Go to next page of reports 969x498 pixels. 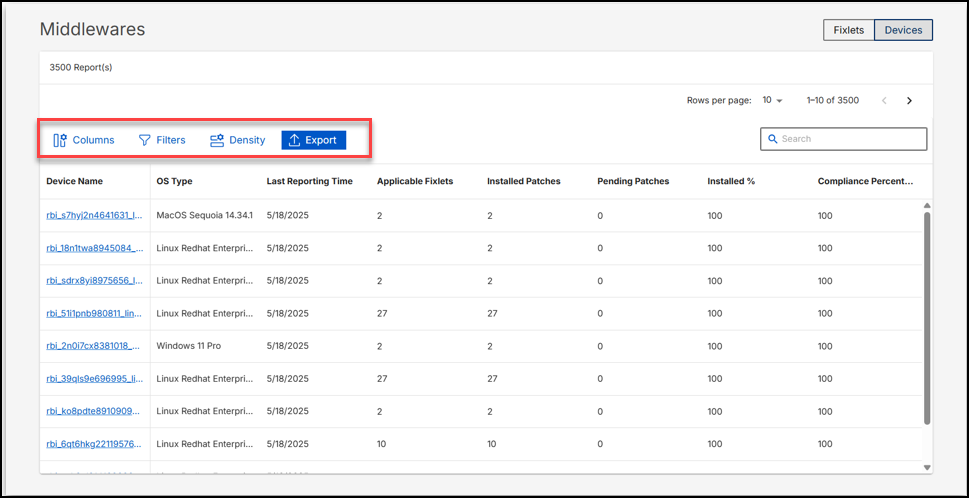[909, 101]
